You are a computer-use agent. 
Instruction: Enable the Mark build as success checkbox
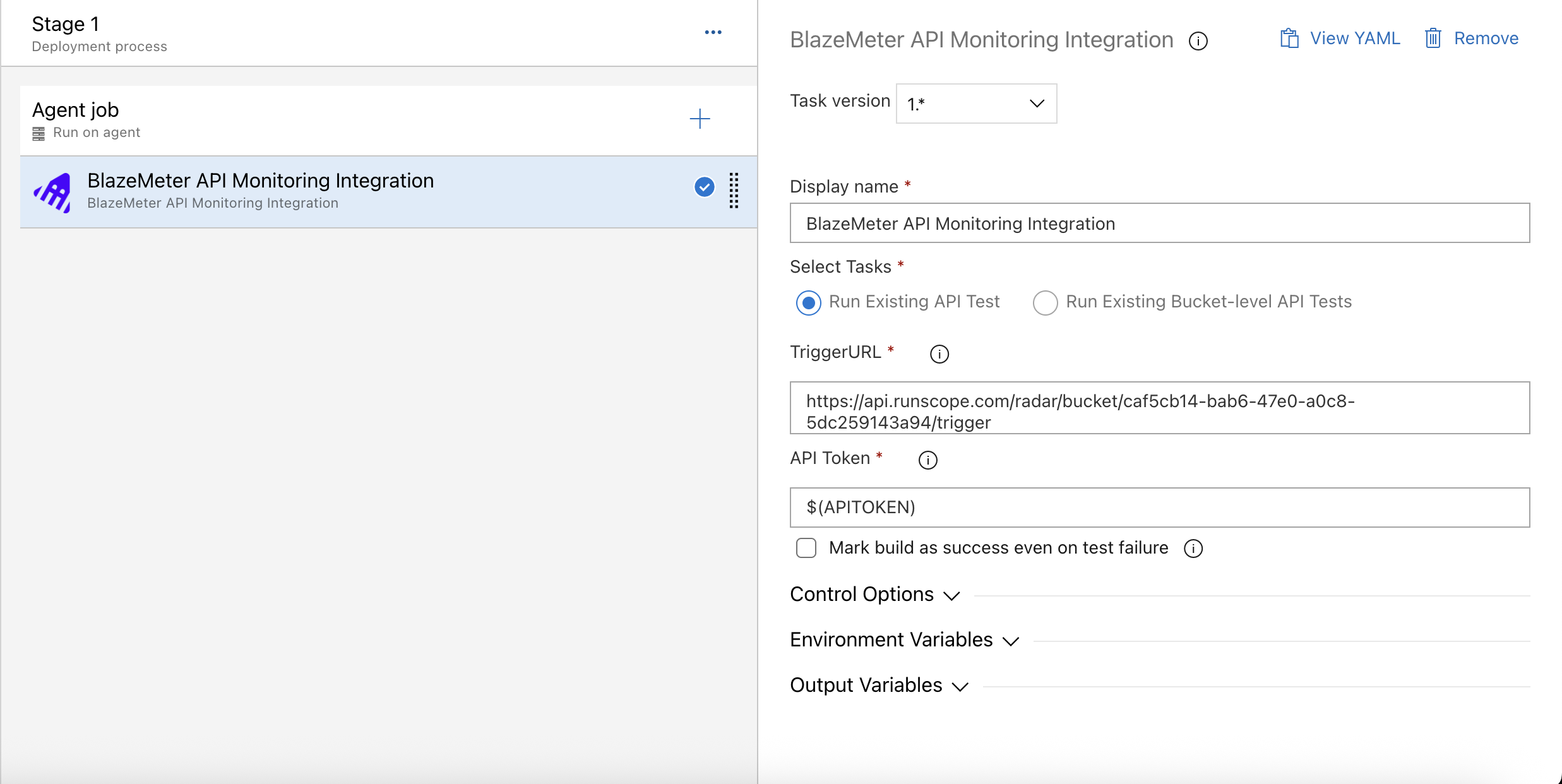(x=806, y=548)
